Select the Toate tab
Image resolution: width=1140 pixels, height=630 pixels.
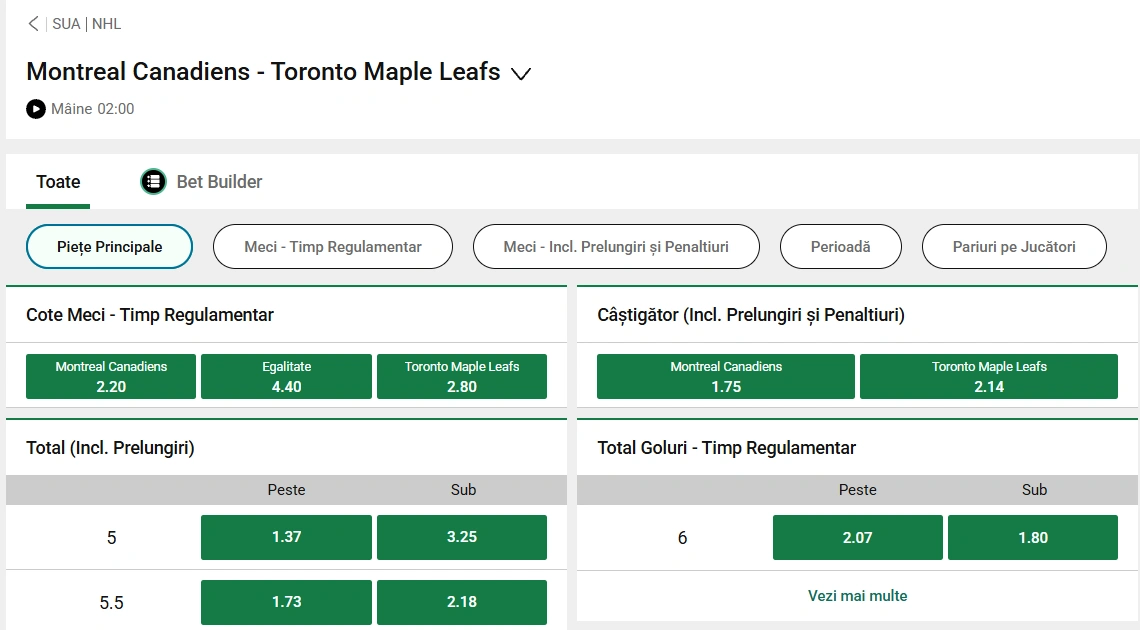tap(57, 182)
